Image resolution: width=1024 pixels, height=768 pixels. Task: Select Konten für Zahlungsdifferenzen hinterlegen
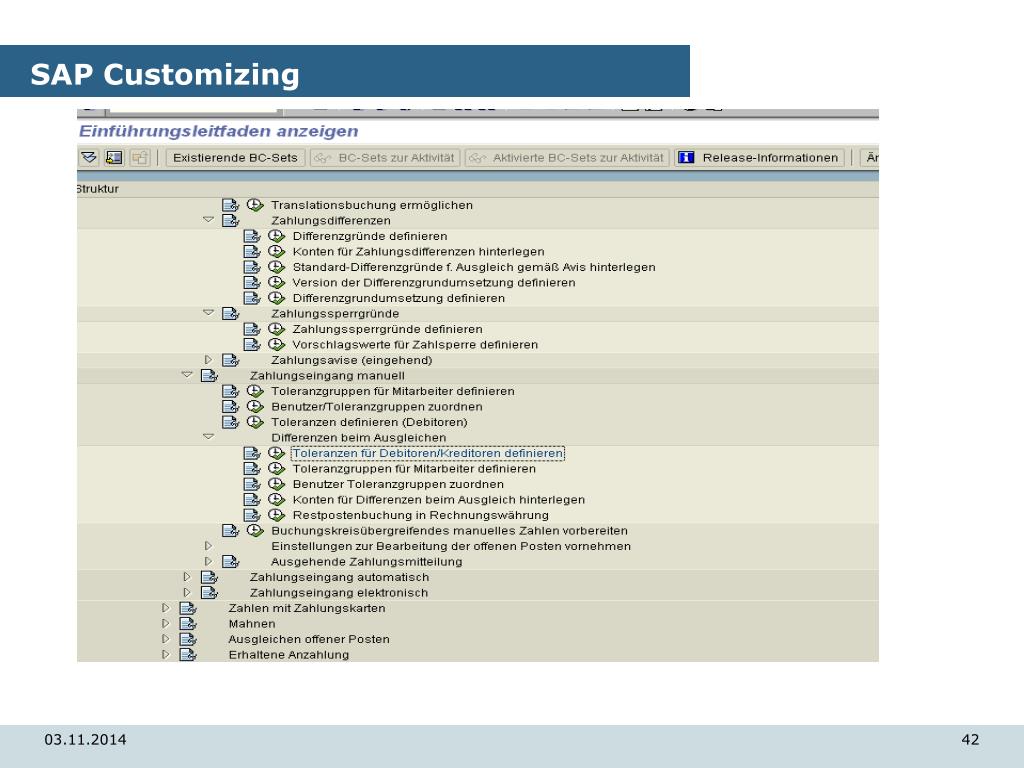418,251
